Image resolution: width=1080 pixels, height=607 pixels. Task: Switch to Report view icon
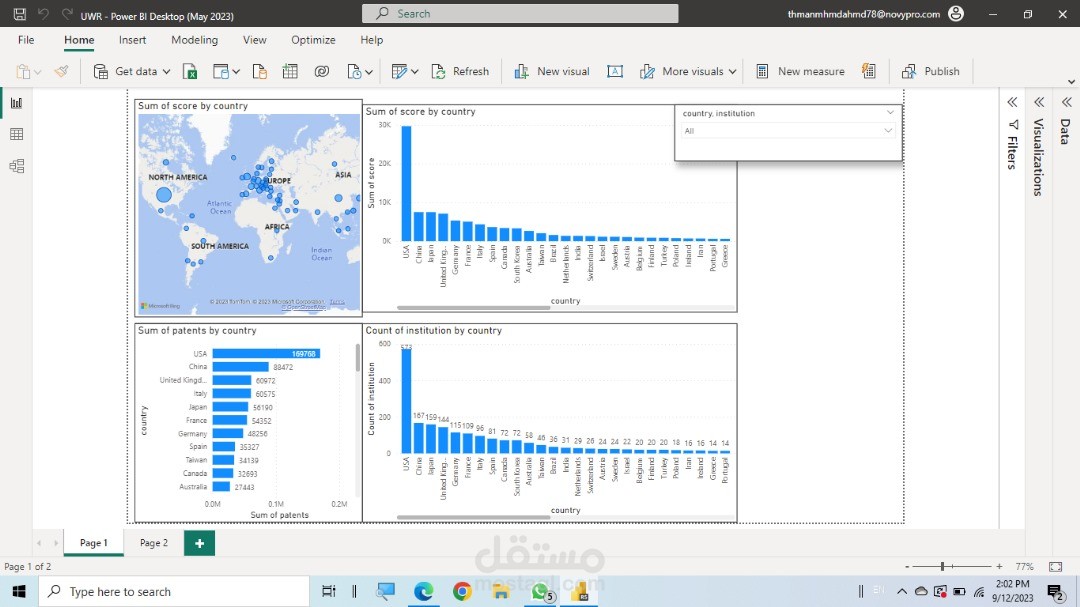pos(17,103)
